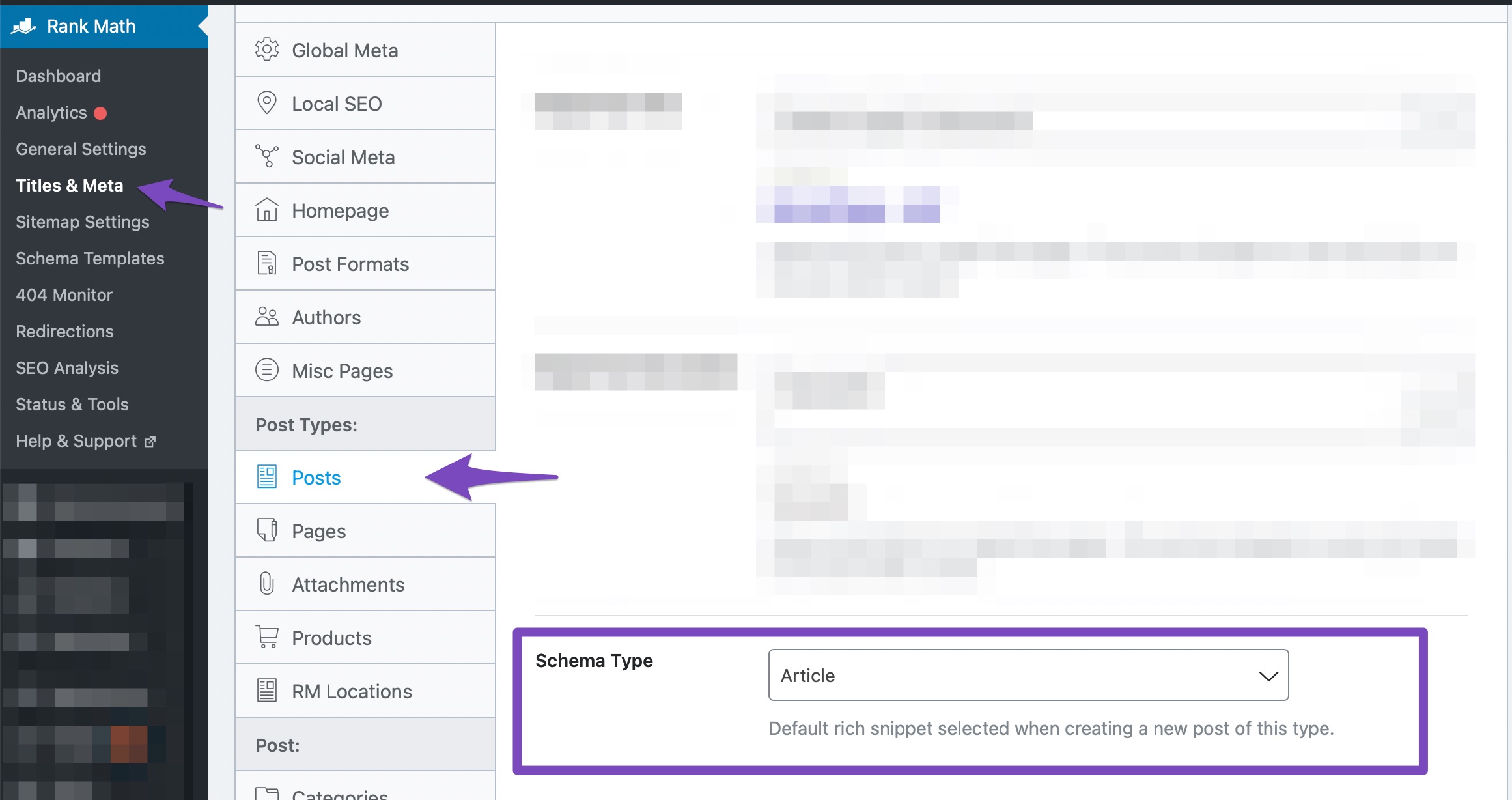Open the Misc Pages tab

coord(342,371)
